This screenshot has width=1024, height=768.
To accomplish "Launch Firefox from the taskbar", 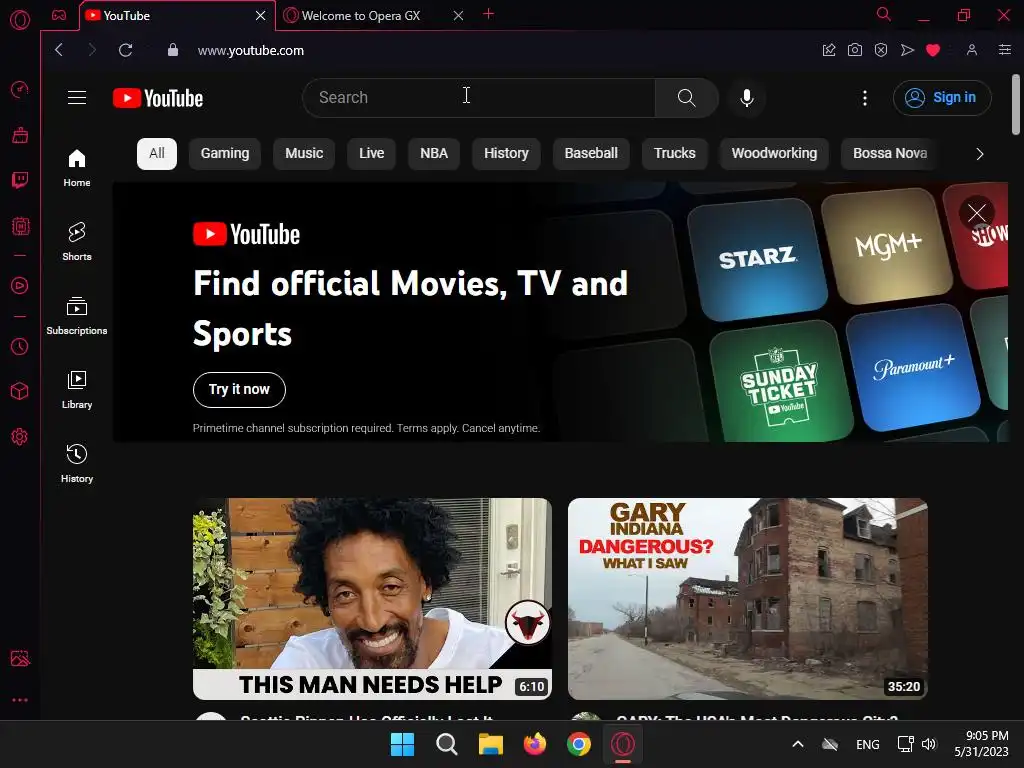I will coord(535,744).
